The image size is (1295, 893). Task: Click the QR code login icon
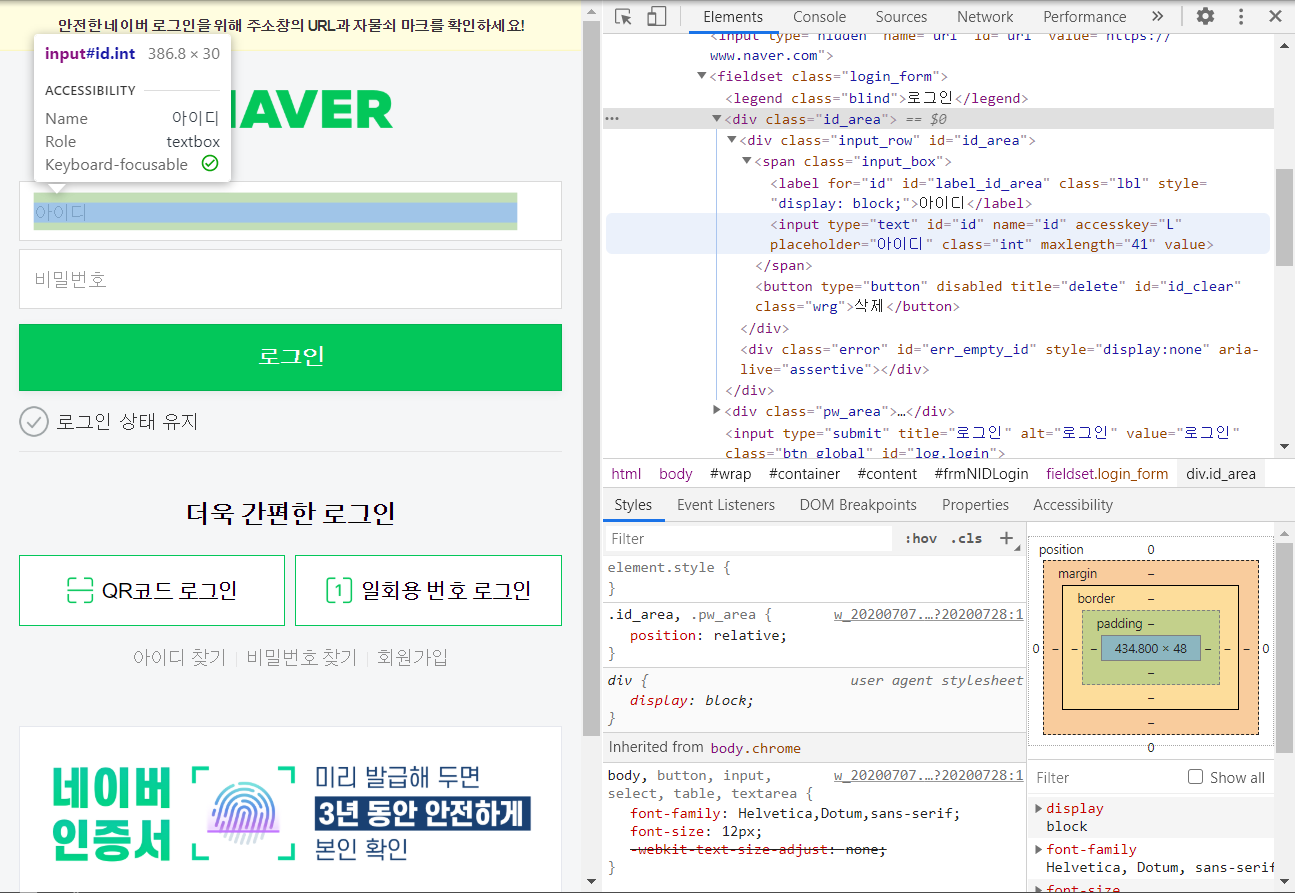79,590
